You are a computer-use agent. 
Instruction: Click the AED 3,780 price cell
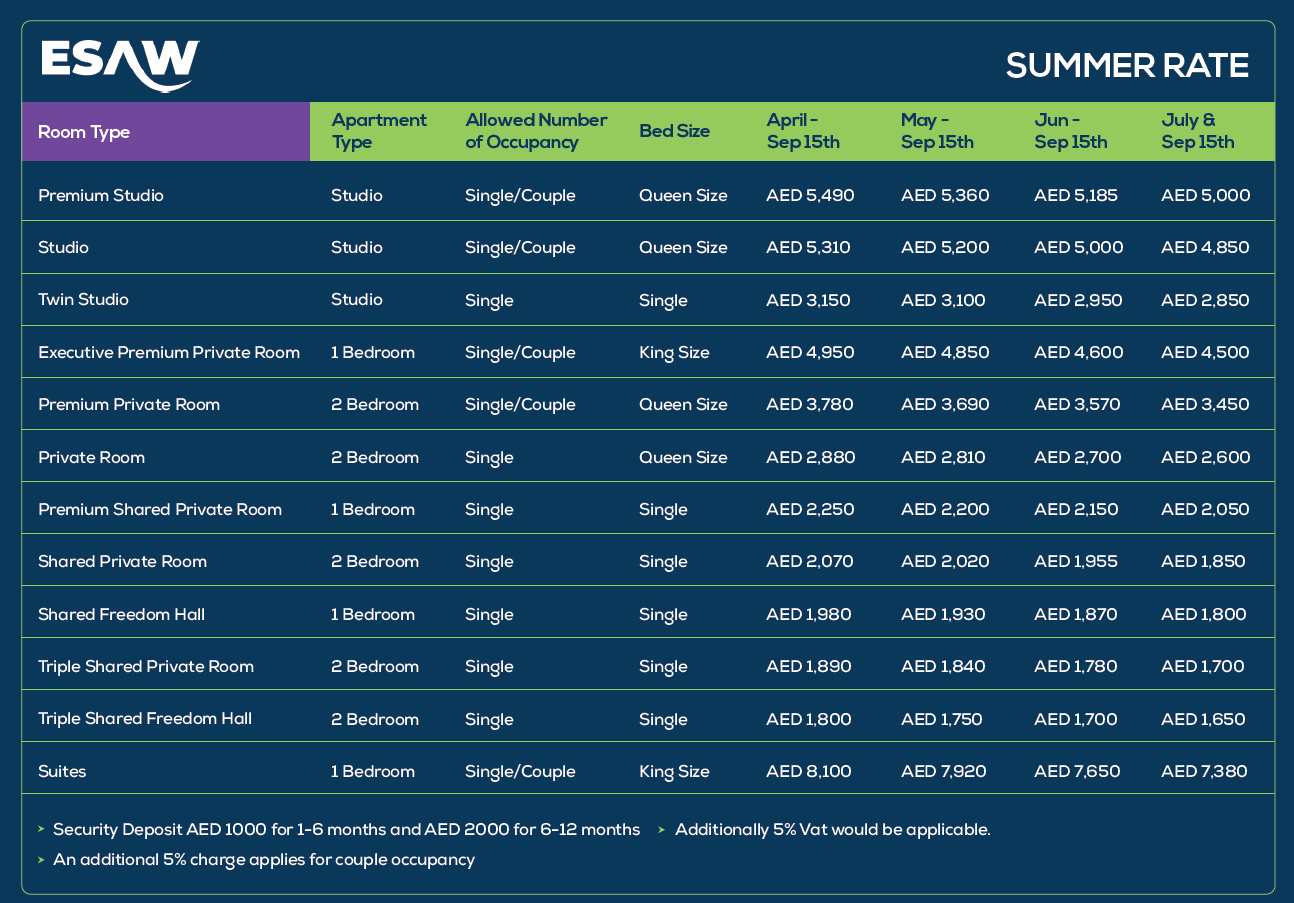pos(810,404)
